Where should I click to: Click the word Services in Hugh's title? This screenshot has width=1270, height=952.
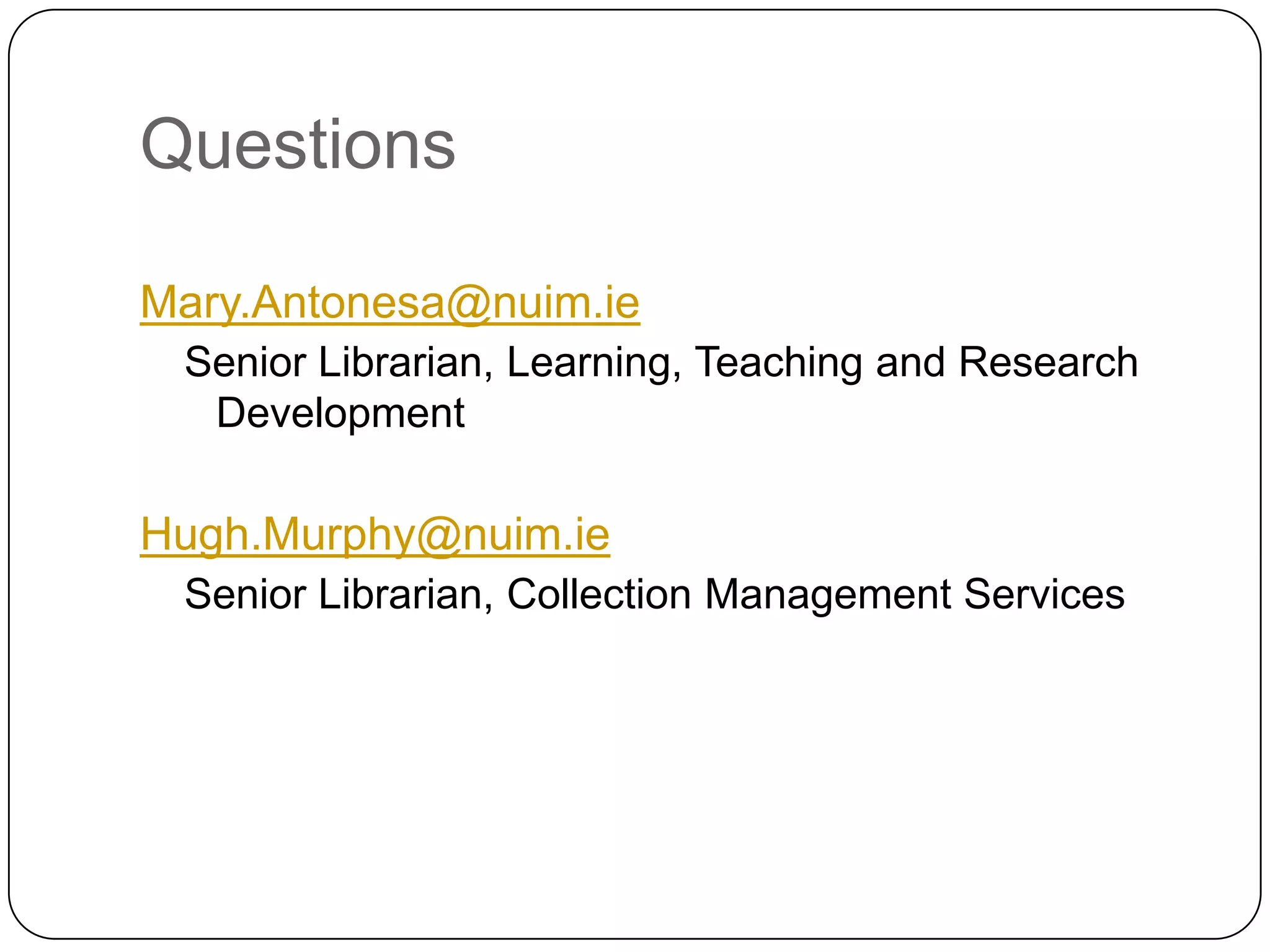pos(1044,594)
